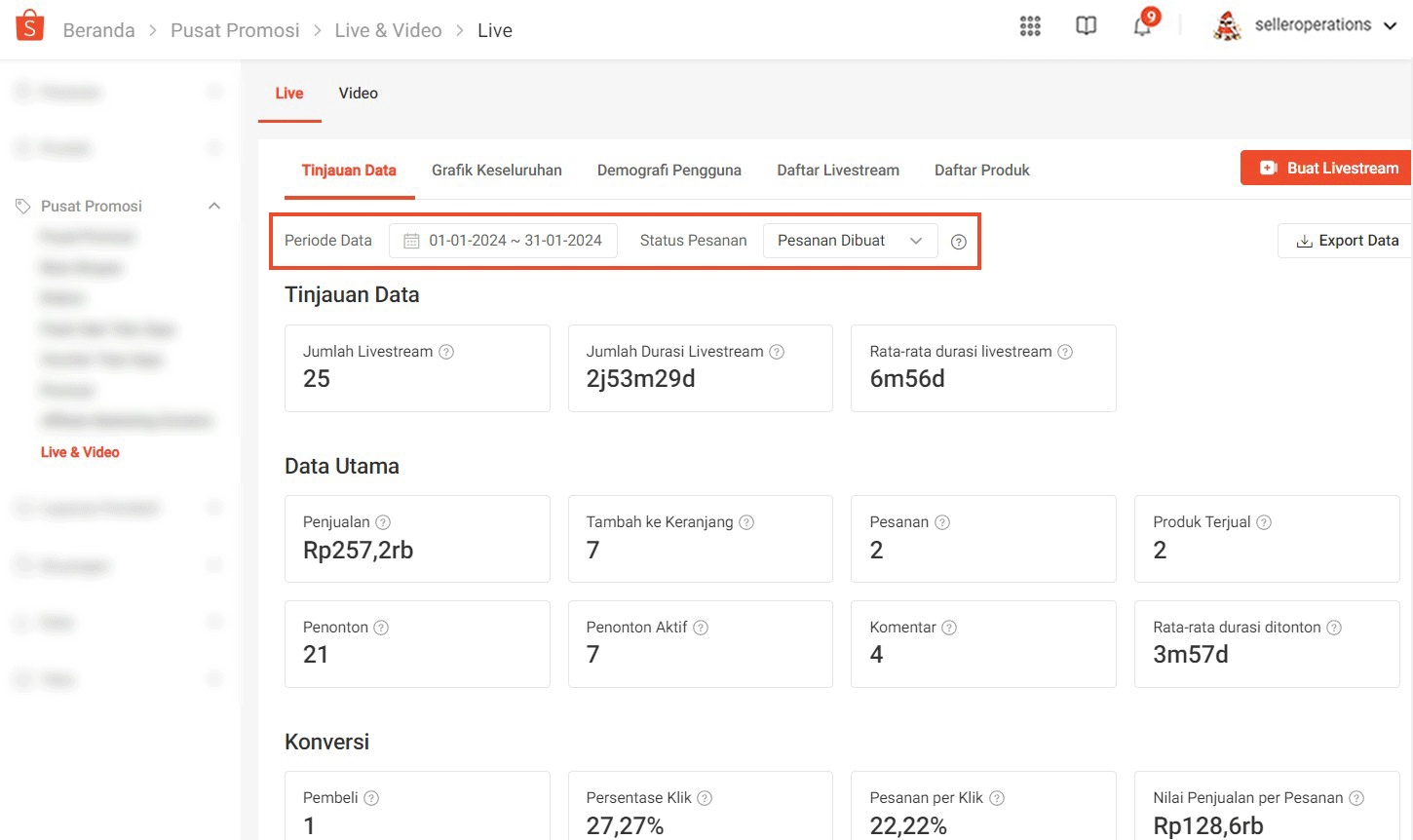The image size is (1413, 840).
Task: Click the selleroperations profile avatar
Action: (1227, 26)
